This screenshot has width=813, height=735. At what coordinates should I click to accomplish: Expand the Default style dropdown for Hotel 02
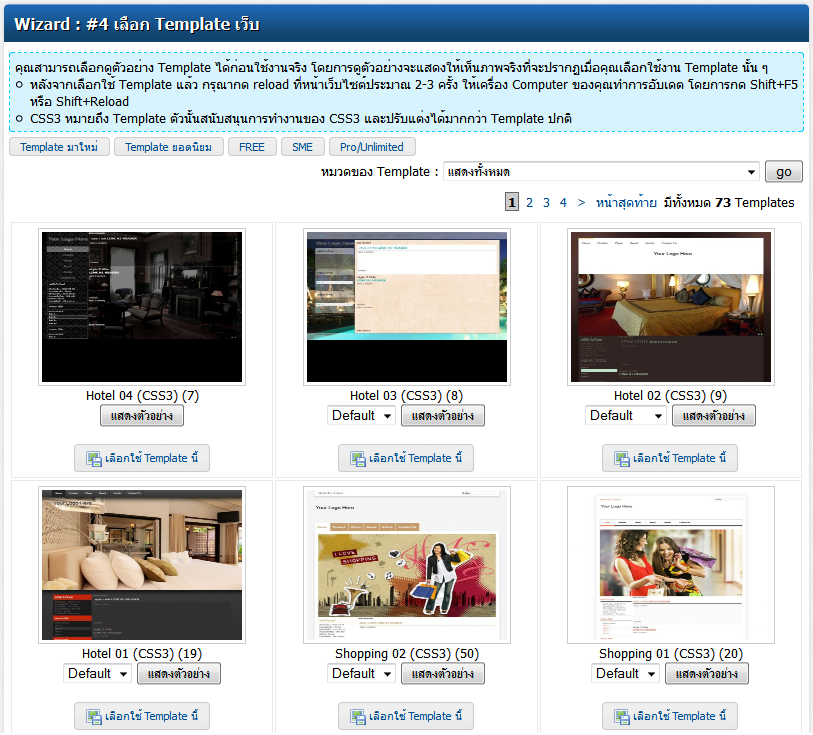[x=626, y=416]
